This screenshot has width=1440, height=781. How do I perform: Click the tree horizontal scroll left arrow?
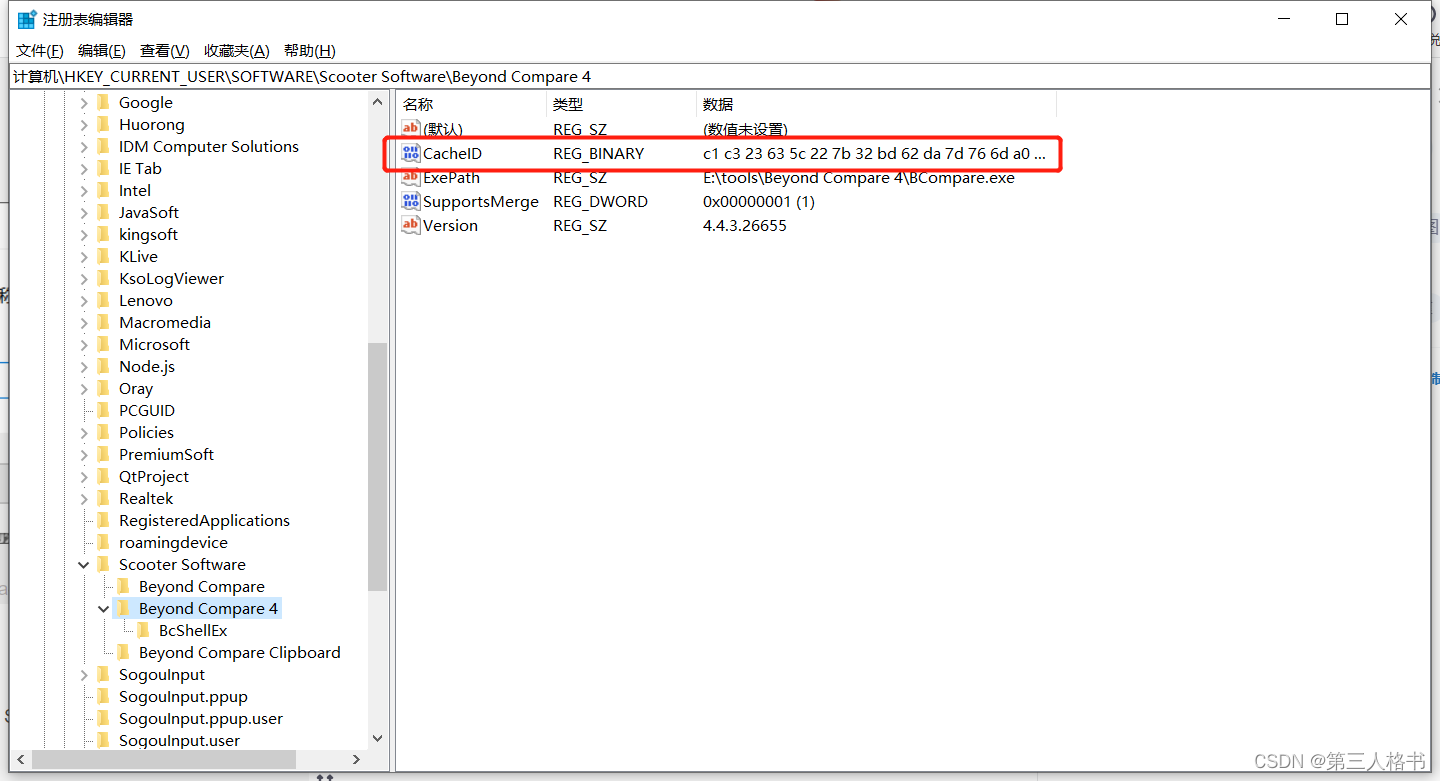click(22, 760)
